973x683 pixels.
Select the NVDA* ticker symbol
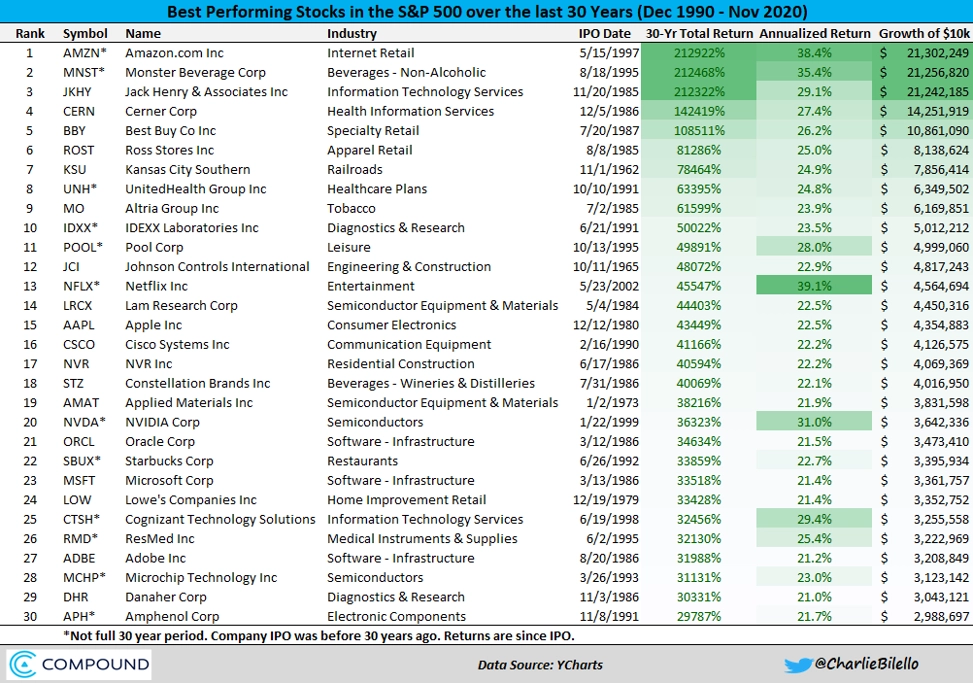click(x=84, y=422)
